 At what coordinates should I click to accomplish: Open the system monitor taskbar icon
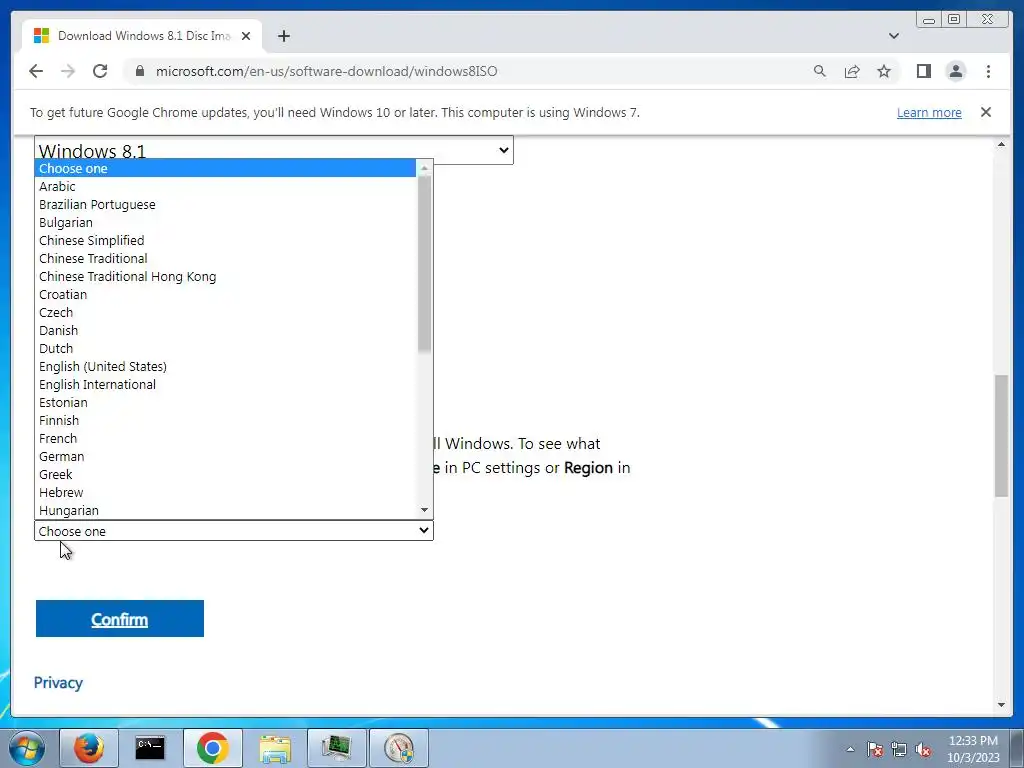point(336,748)
